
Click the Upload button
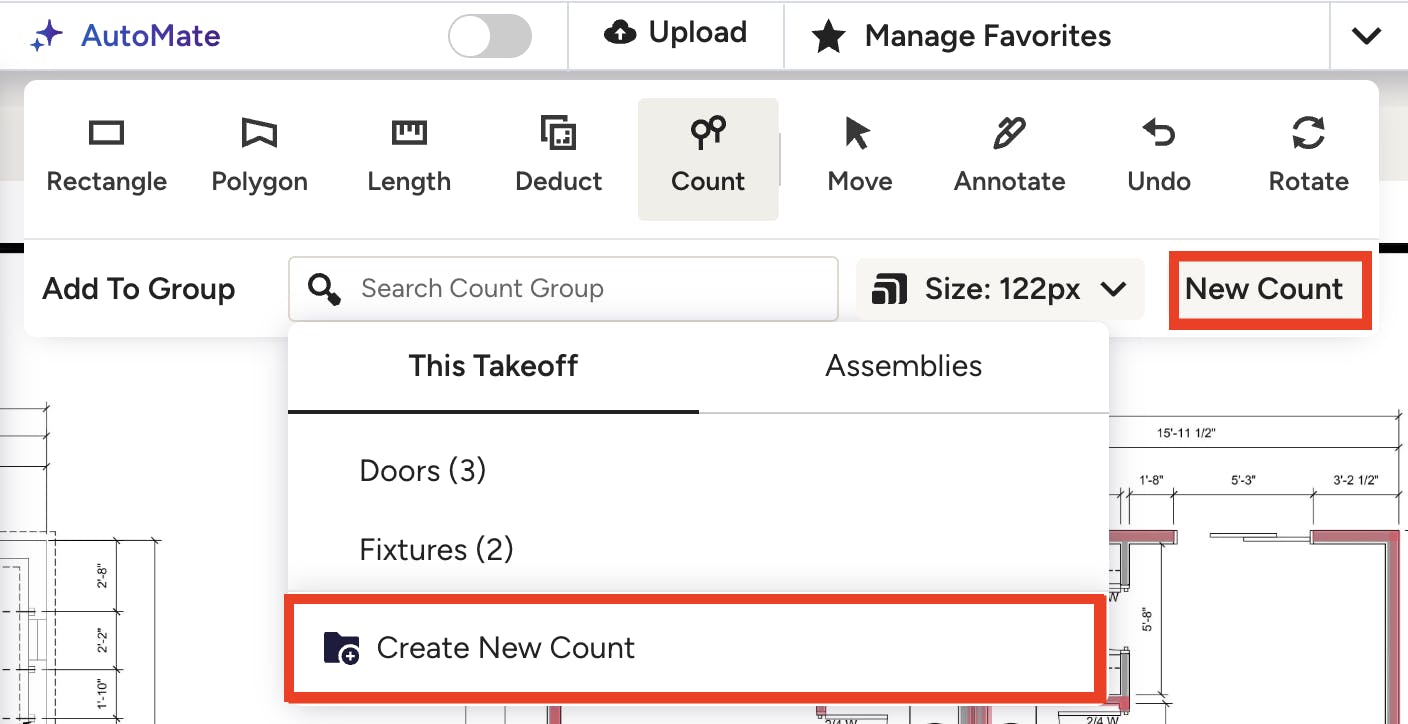coord(676,34)
